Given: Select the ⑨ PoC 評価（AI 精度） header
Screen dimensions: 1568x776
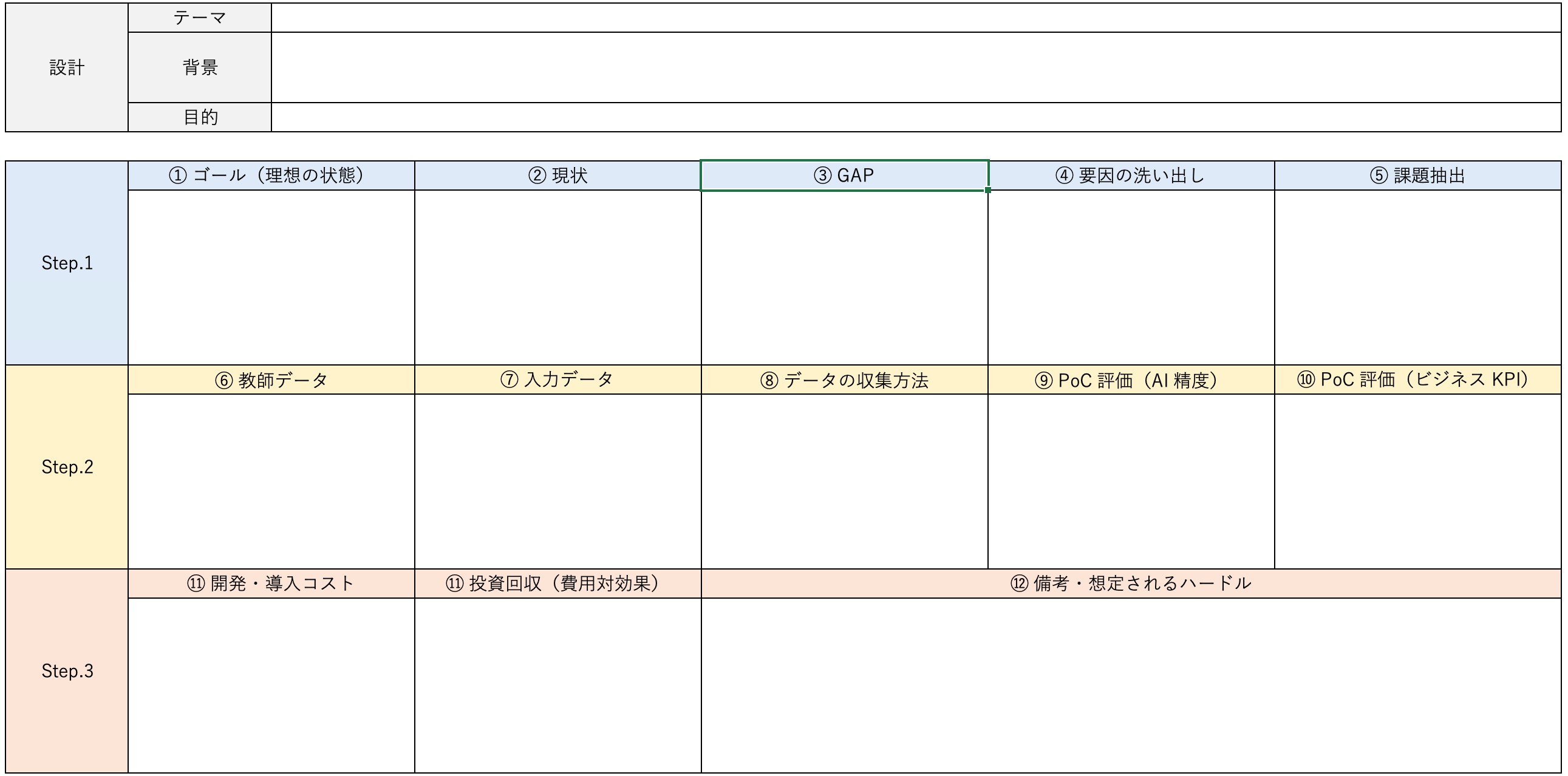Looking at the screenshot, I should (x=1130, y=379).
